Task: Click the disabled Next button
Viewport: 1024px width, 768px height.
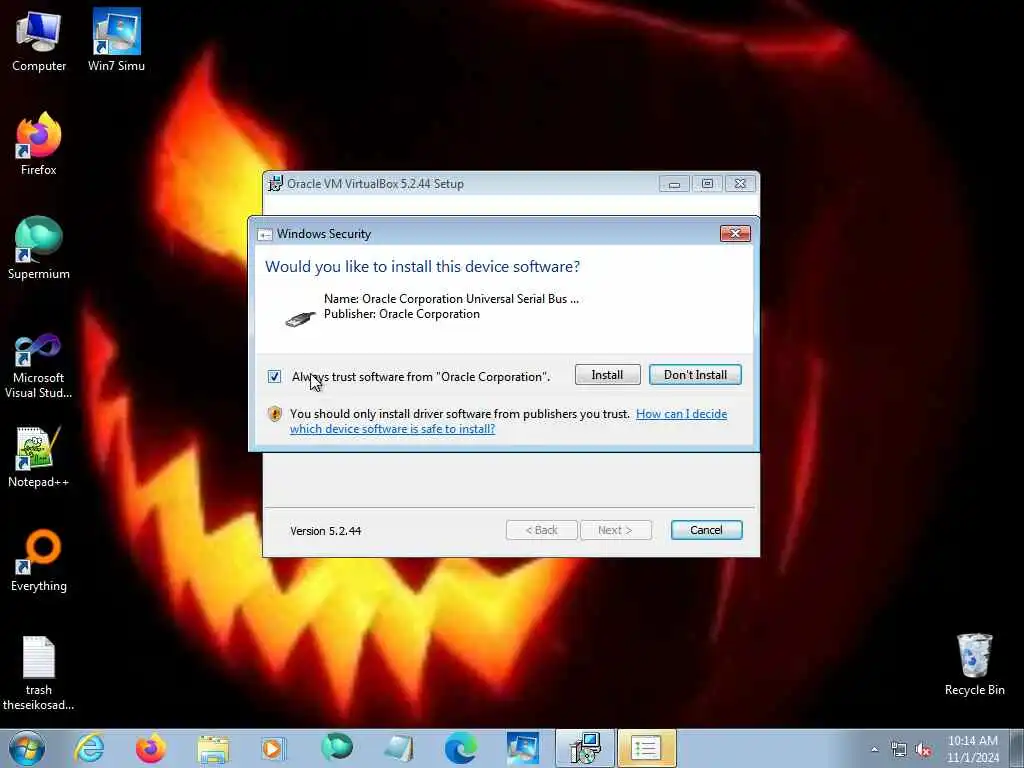Action: [616, 530]
